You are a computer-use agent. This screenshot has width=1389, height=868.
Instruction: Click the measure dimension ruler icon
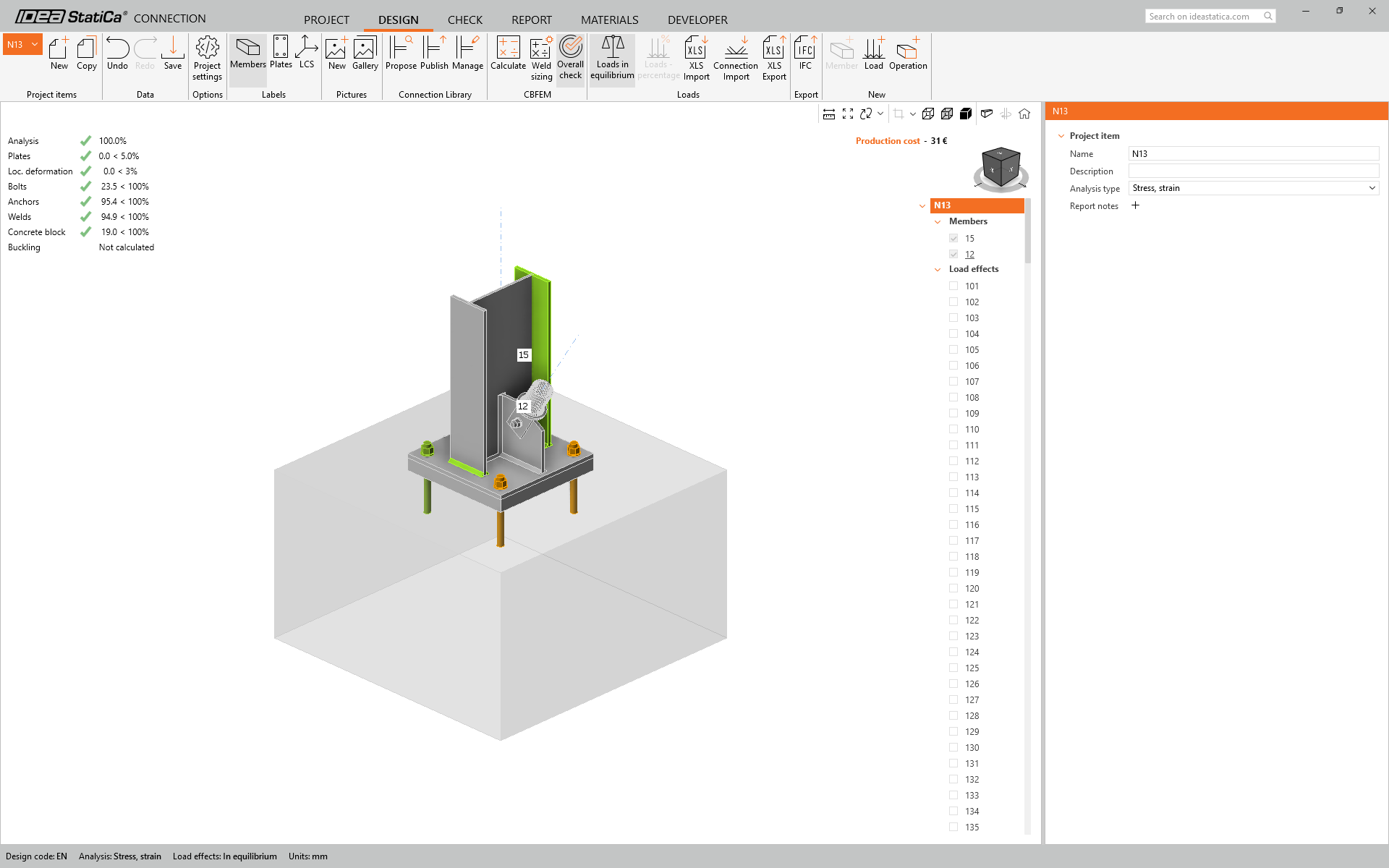coord(829,114)
